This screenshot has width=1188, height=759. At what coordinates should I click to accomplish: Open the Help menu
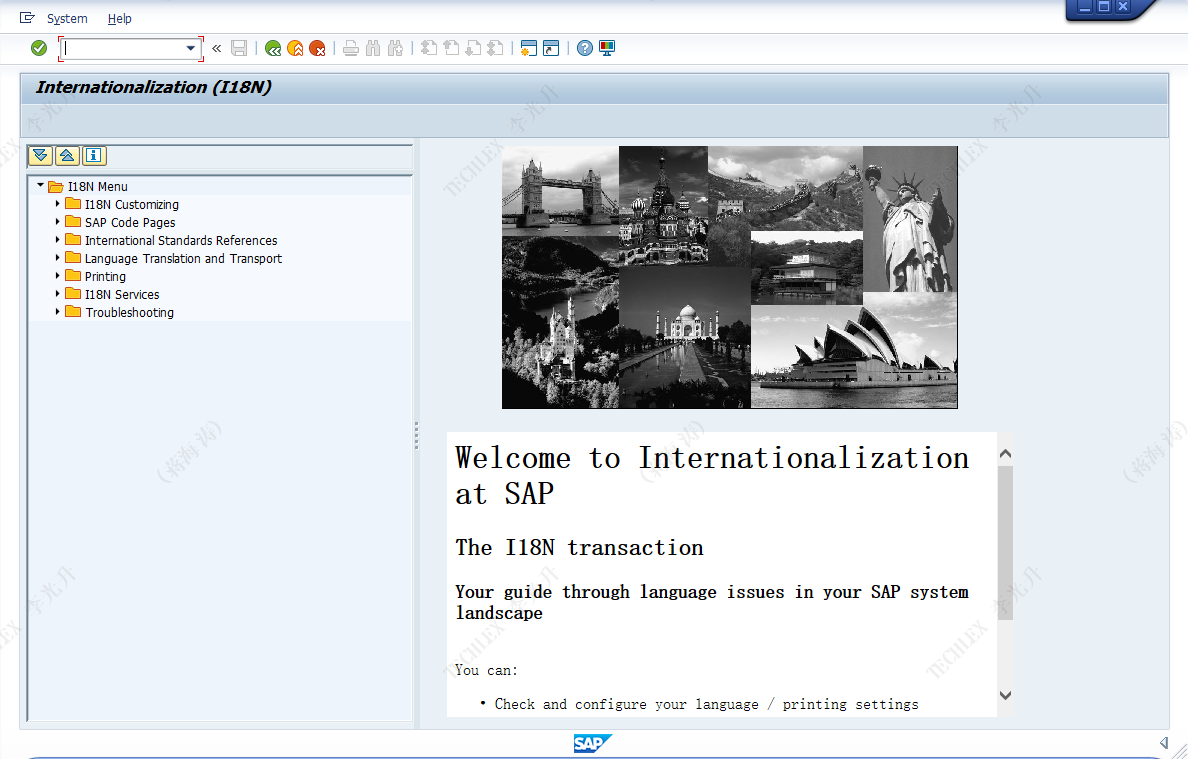[x=119, y=18]
